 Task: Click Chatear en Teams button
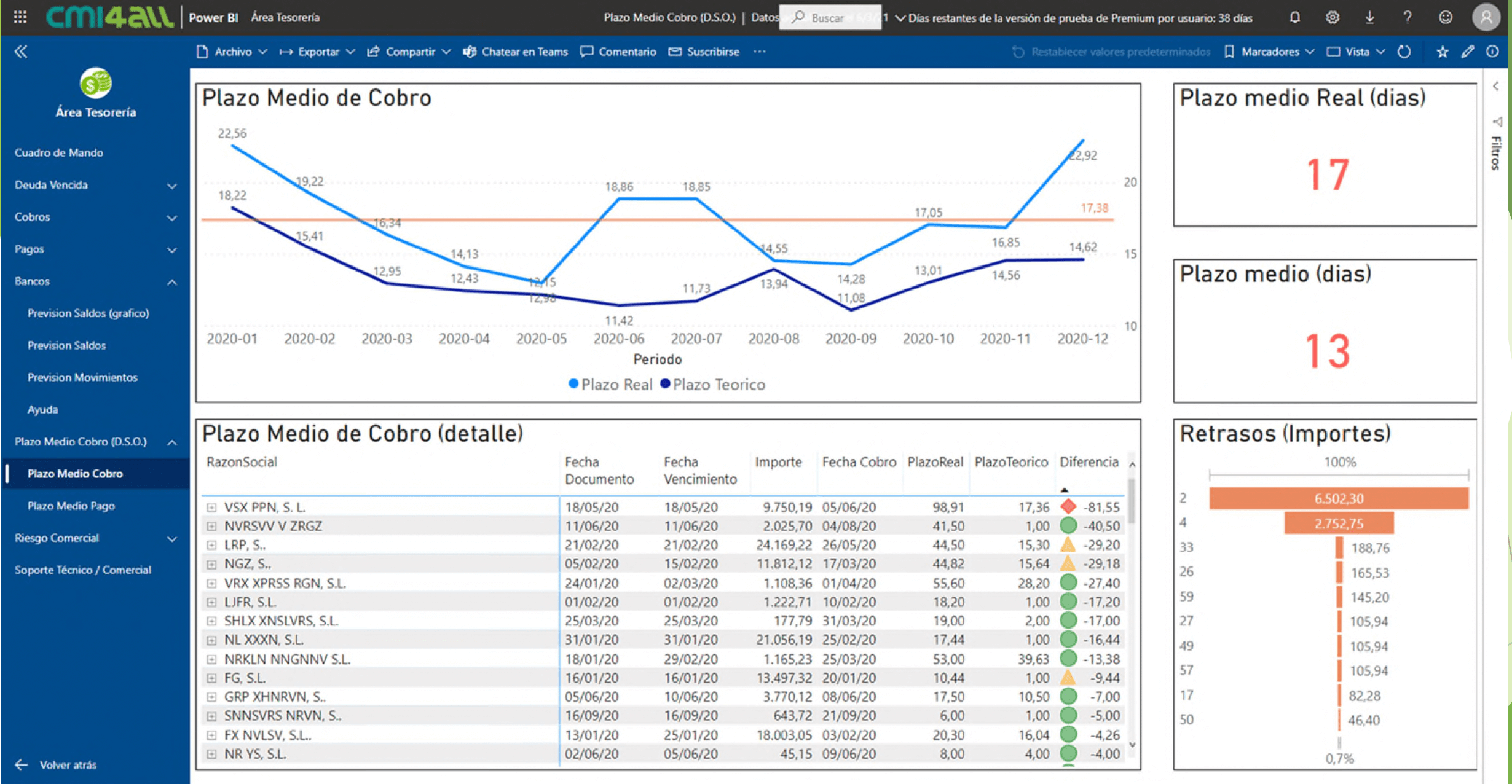(515, 52)
